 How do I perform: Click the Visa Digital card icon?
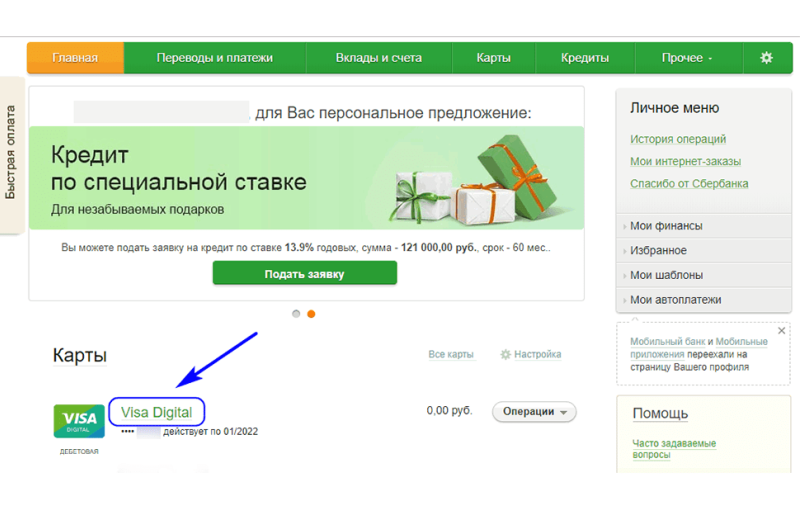click(78, 420)
